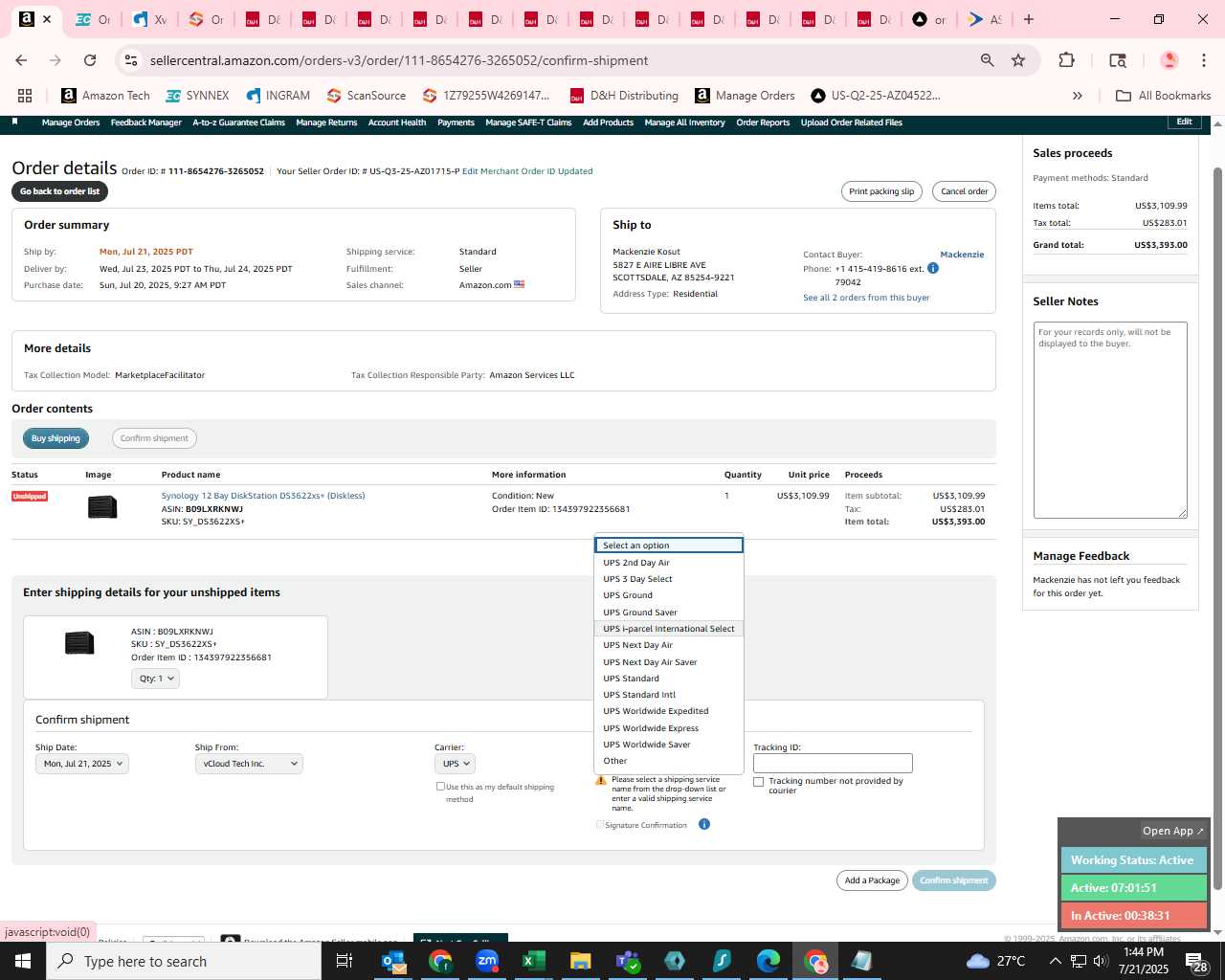1225x980 pixels.
Task: Click the 'Select an option' dropdown header
Action: [669, 546]
